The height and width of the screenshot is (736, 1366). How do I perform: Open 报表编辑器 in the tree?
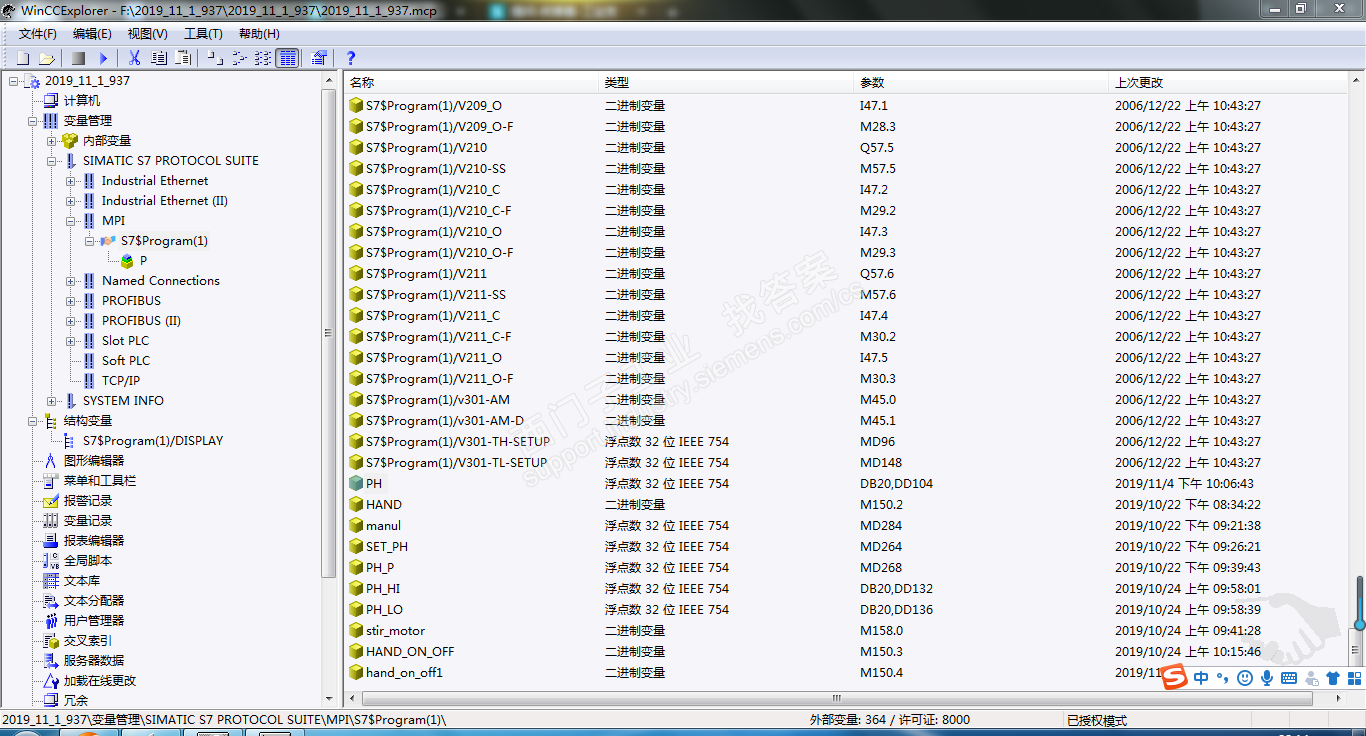pos(94,541)
